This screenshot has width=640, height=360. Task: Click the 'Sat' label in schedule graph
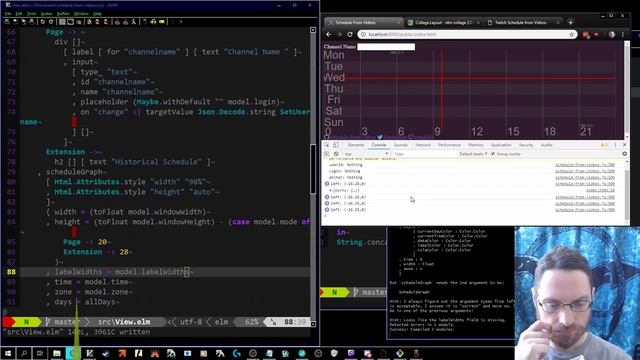click(x=334, y=111)
